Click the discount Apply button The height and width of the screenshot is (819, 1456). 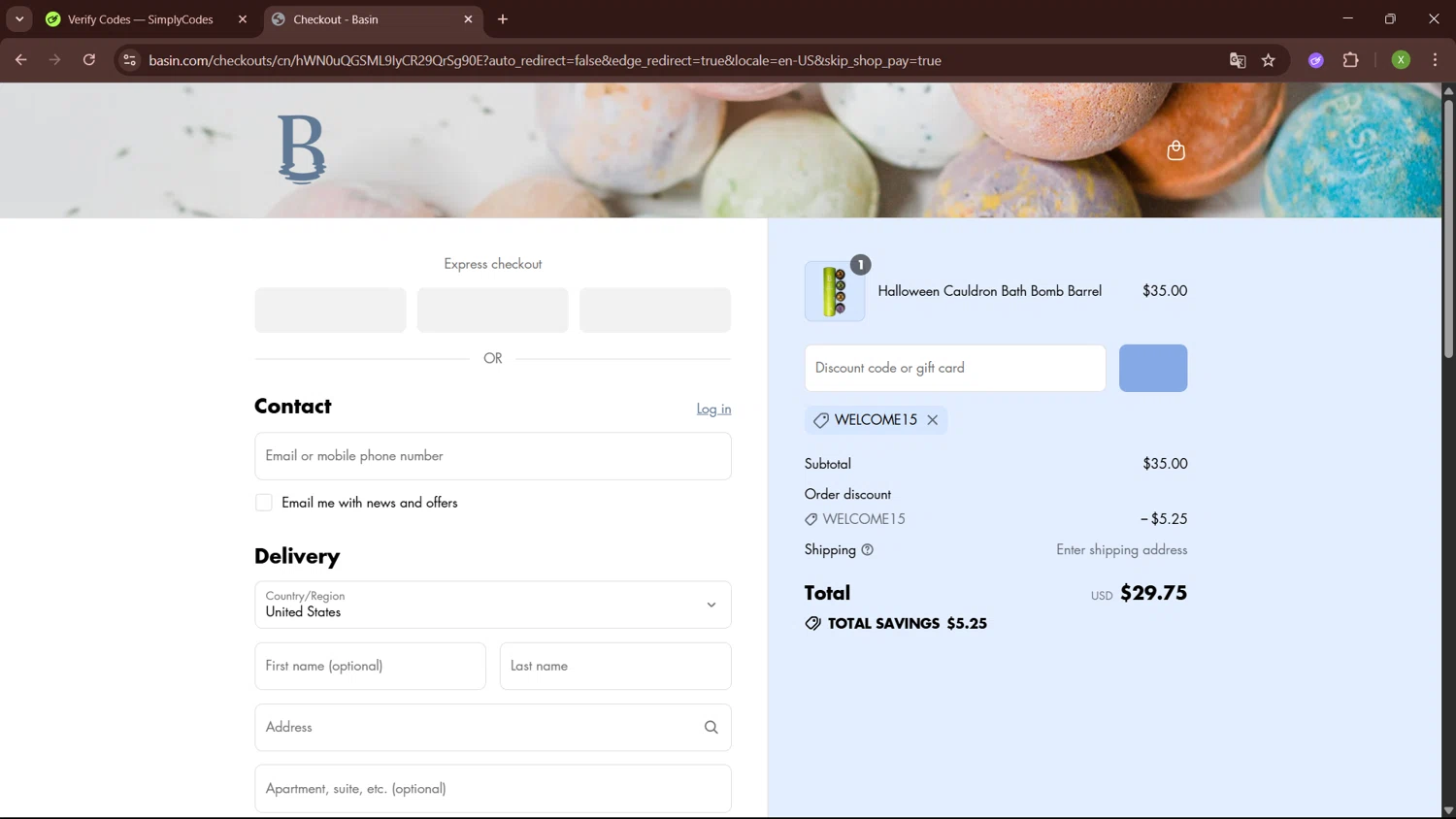(1153, 368)
